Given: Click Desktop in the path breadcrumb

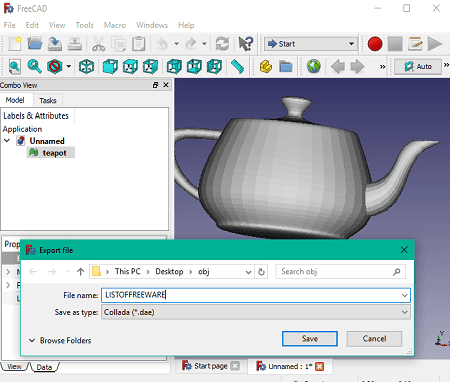Looking at the screenshot, I should coord(169,272).
